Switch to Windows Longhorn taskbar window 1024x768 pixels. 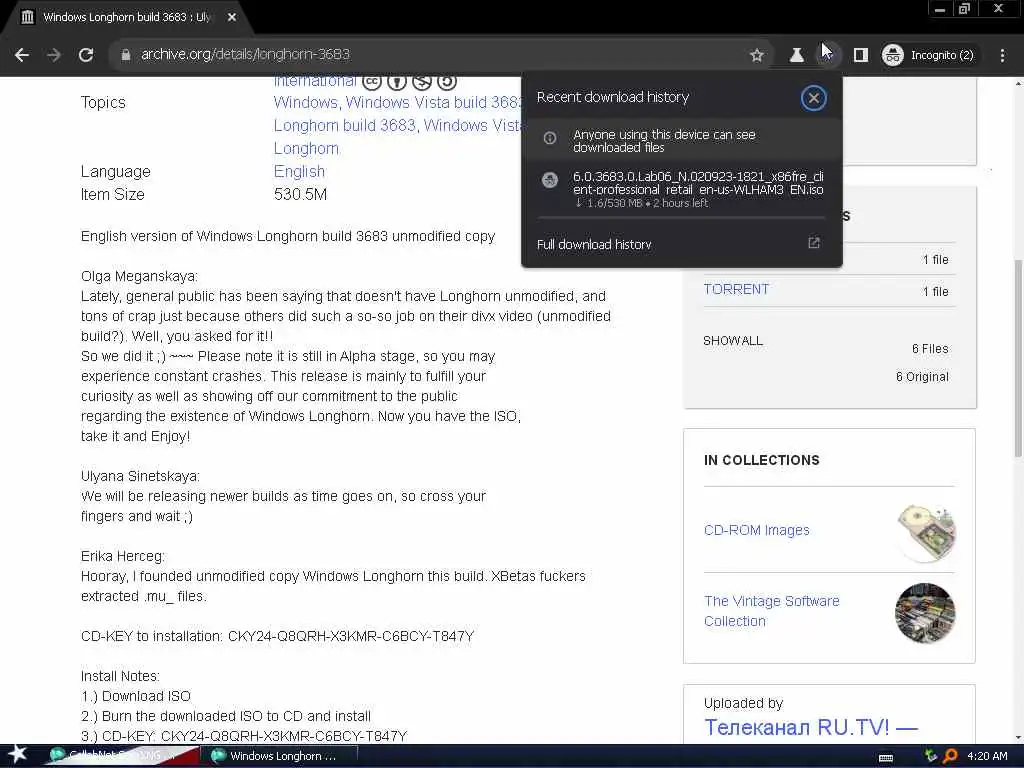tap(278, 756)
